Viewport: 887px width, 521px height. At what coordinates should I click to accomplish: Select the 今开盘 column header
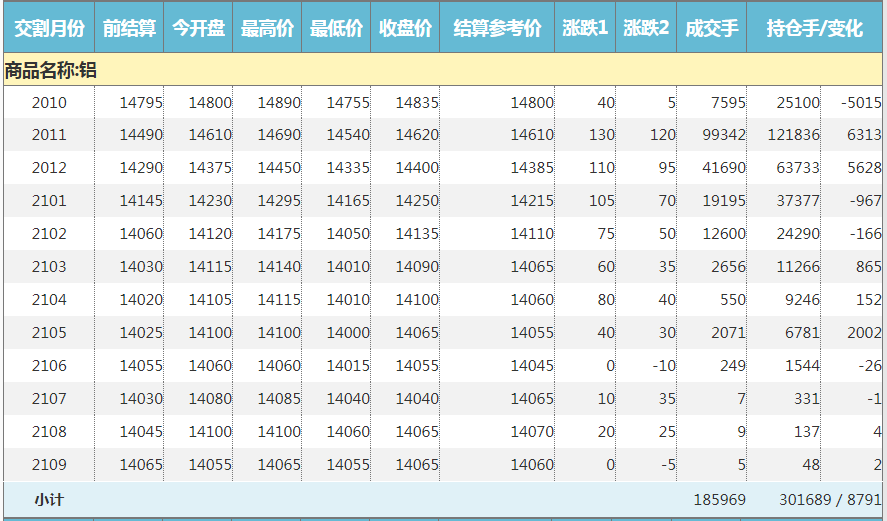tap(198, 29)
